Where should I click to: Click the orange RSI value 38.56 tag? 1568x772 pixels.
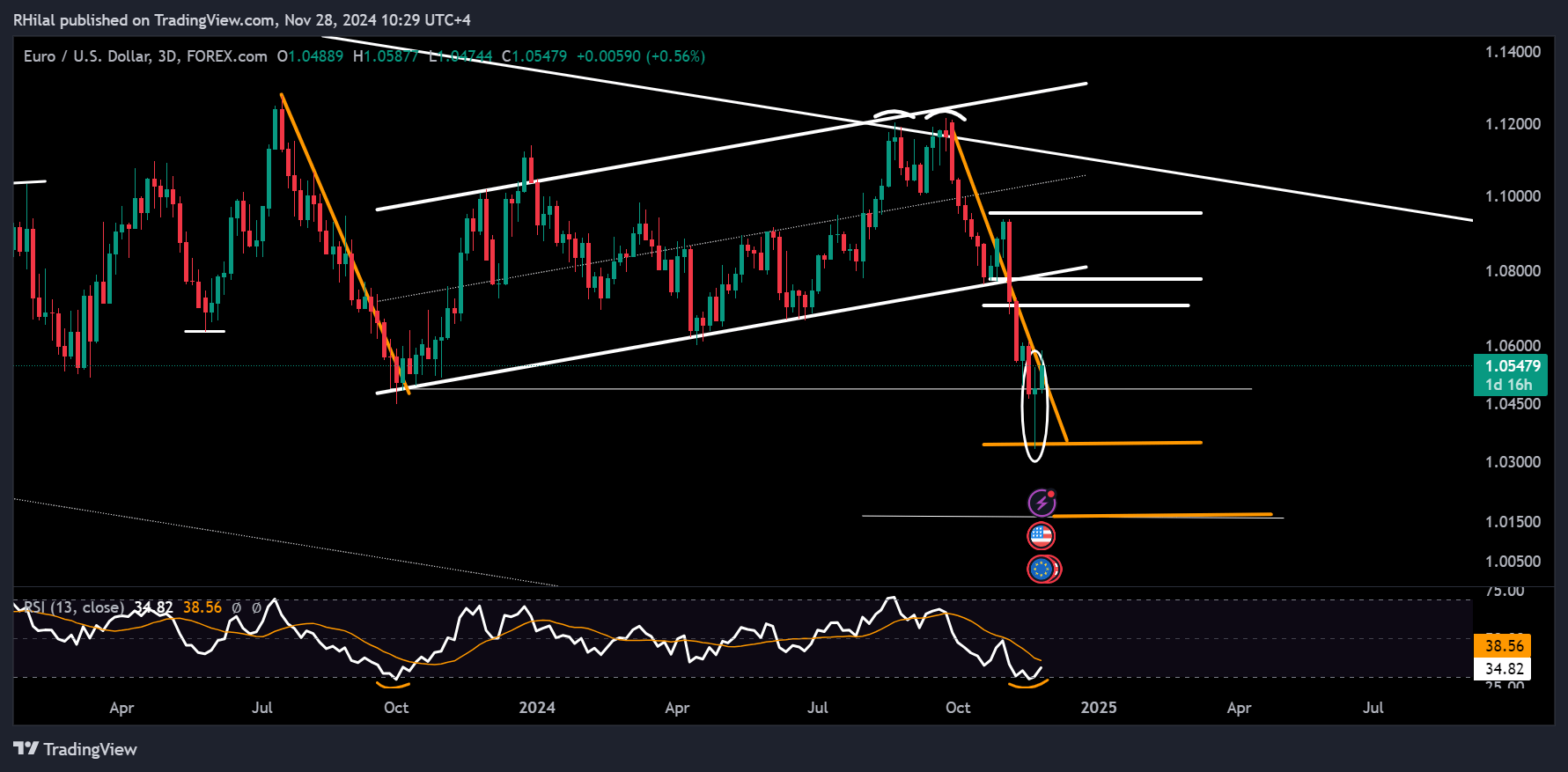[x=1505, y=646]
